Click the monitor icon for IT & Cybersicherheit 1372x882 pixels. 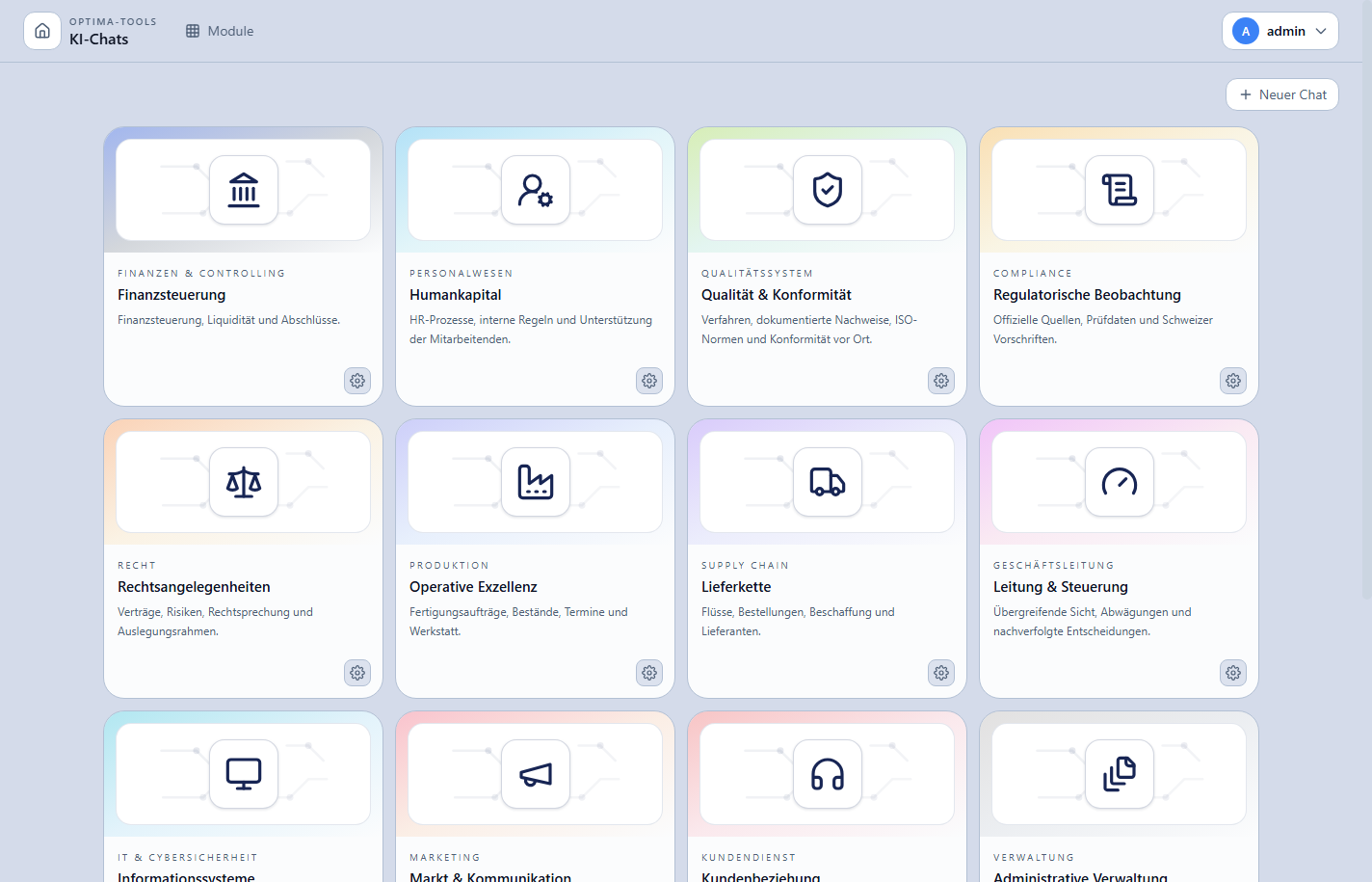coord(244,774)
